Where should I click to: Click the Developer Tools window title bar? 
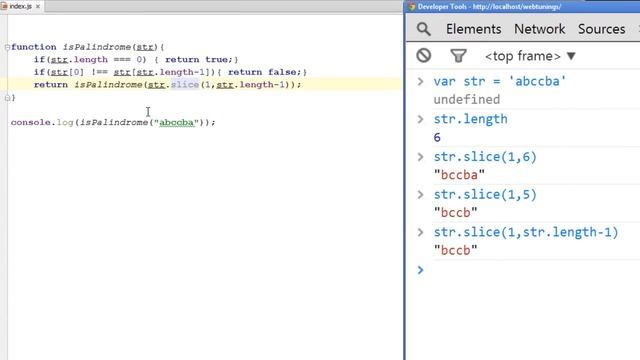(522, 7)
